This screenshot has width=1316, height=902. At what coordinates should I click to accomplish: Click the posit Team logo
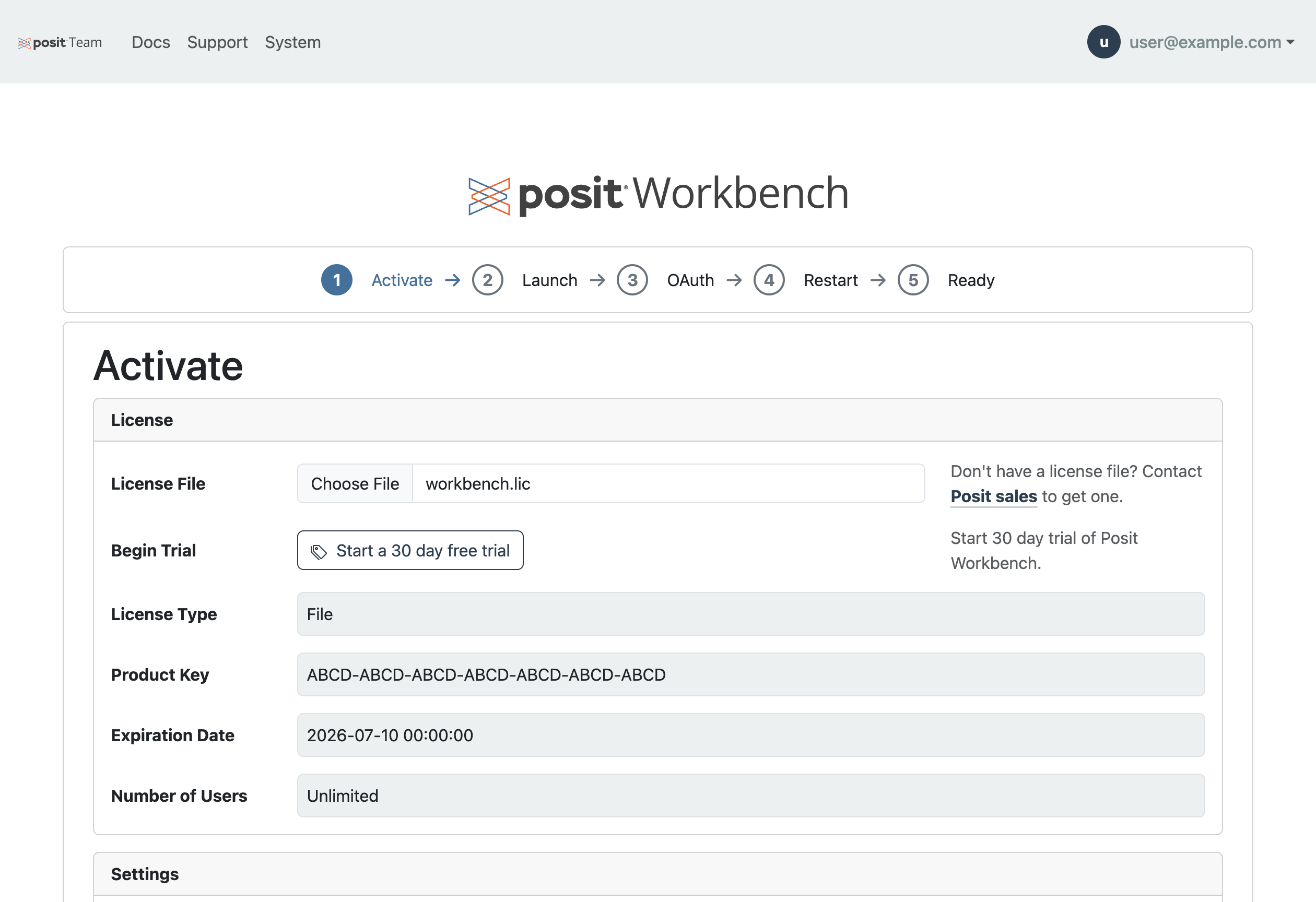click(x=60, y=42)
